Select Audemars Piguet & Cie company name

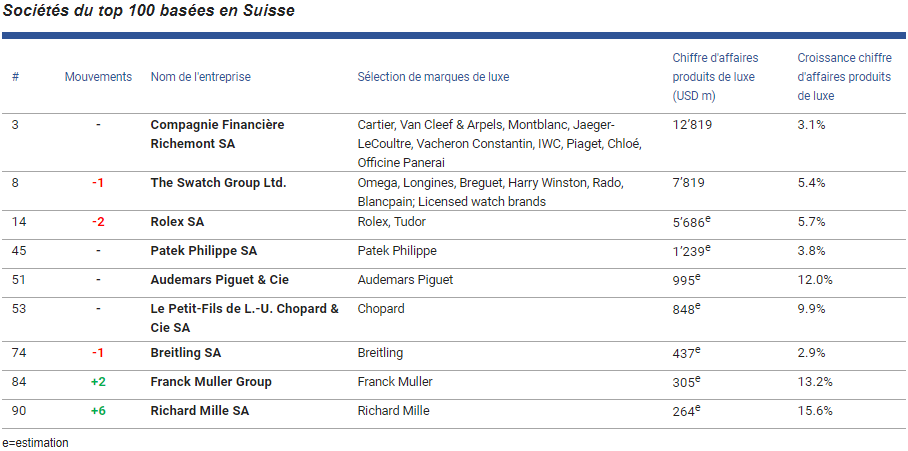coord(219,280)
